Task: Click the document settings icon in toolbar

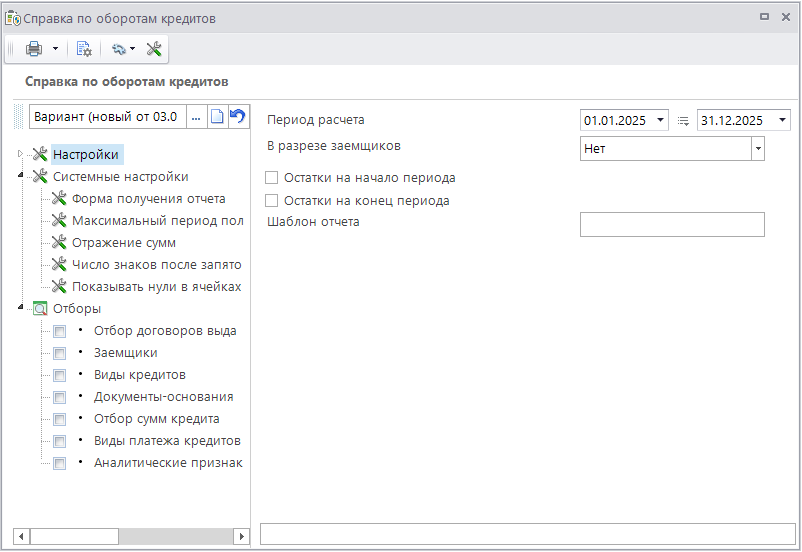Action: tap(84, 48)
